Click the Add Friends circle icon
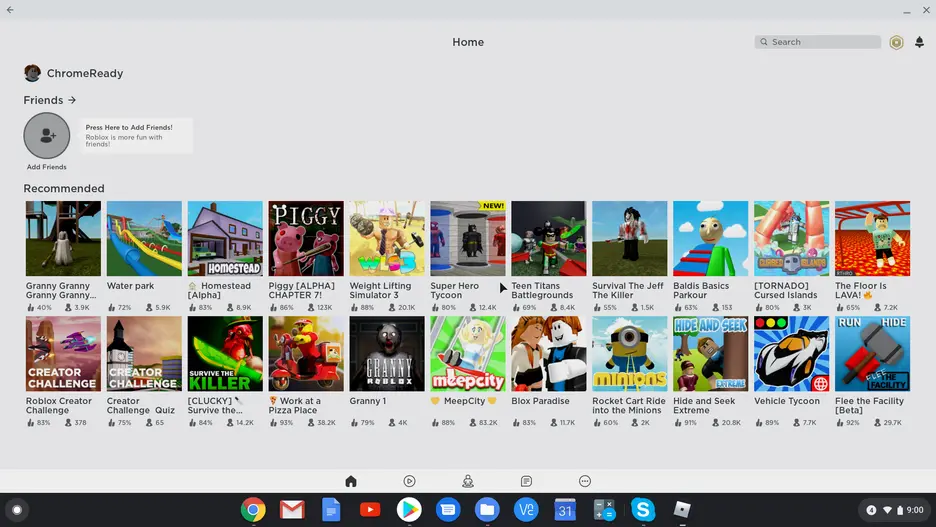 (x=47, y=135)
